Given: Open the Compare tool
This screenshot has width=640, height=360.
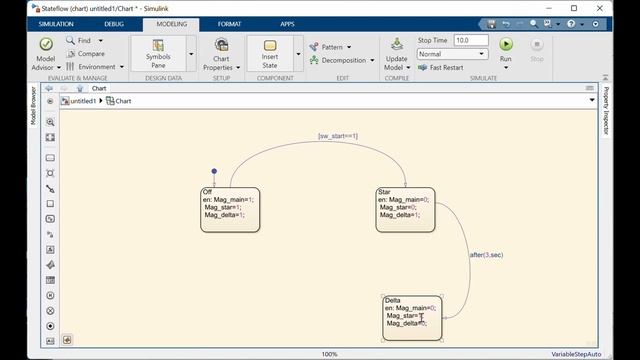Looking at the screenshot, I should 85,54.
